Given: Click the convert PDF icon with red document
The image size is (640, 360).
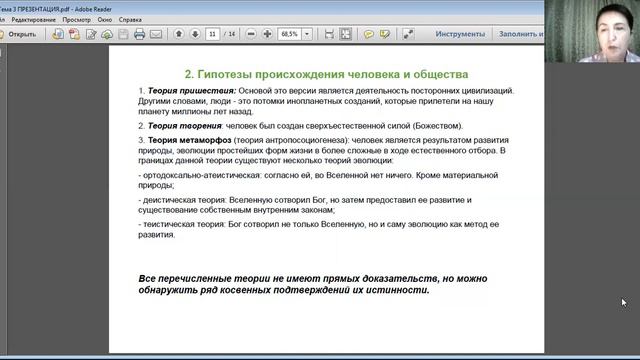Looking at the screenshot, I should (74, 34).
